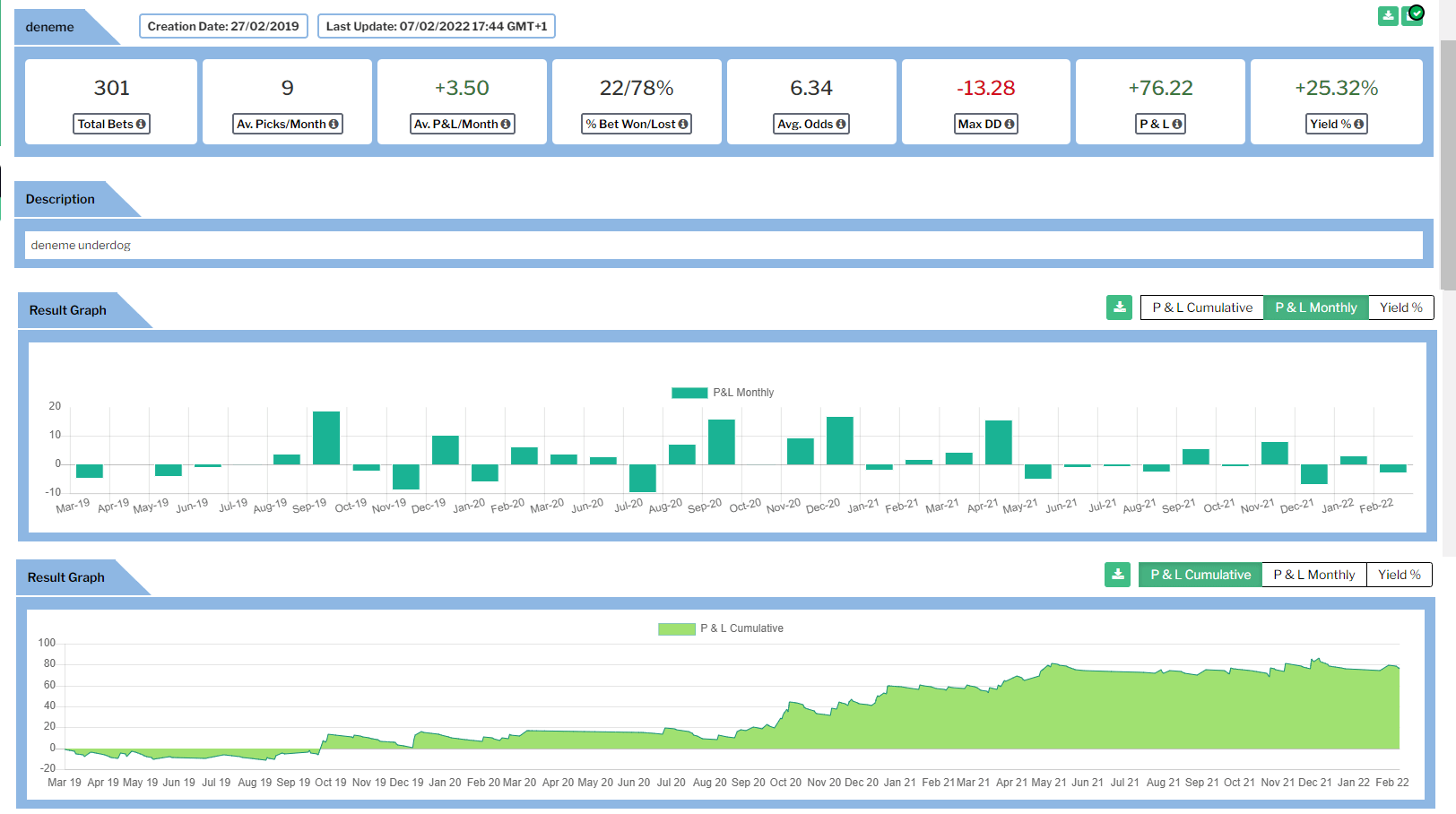Click the info icon beside Total Bets
The image size is (1456, 814).
[141, 125]
